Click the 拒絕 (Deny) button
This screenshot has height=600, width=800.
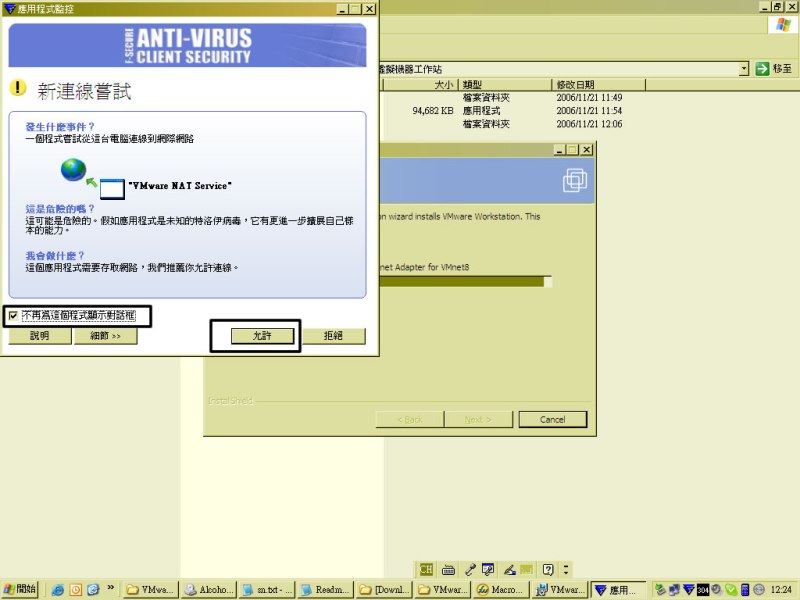pyautogui.click(x=334, y=336)
